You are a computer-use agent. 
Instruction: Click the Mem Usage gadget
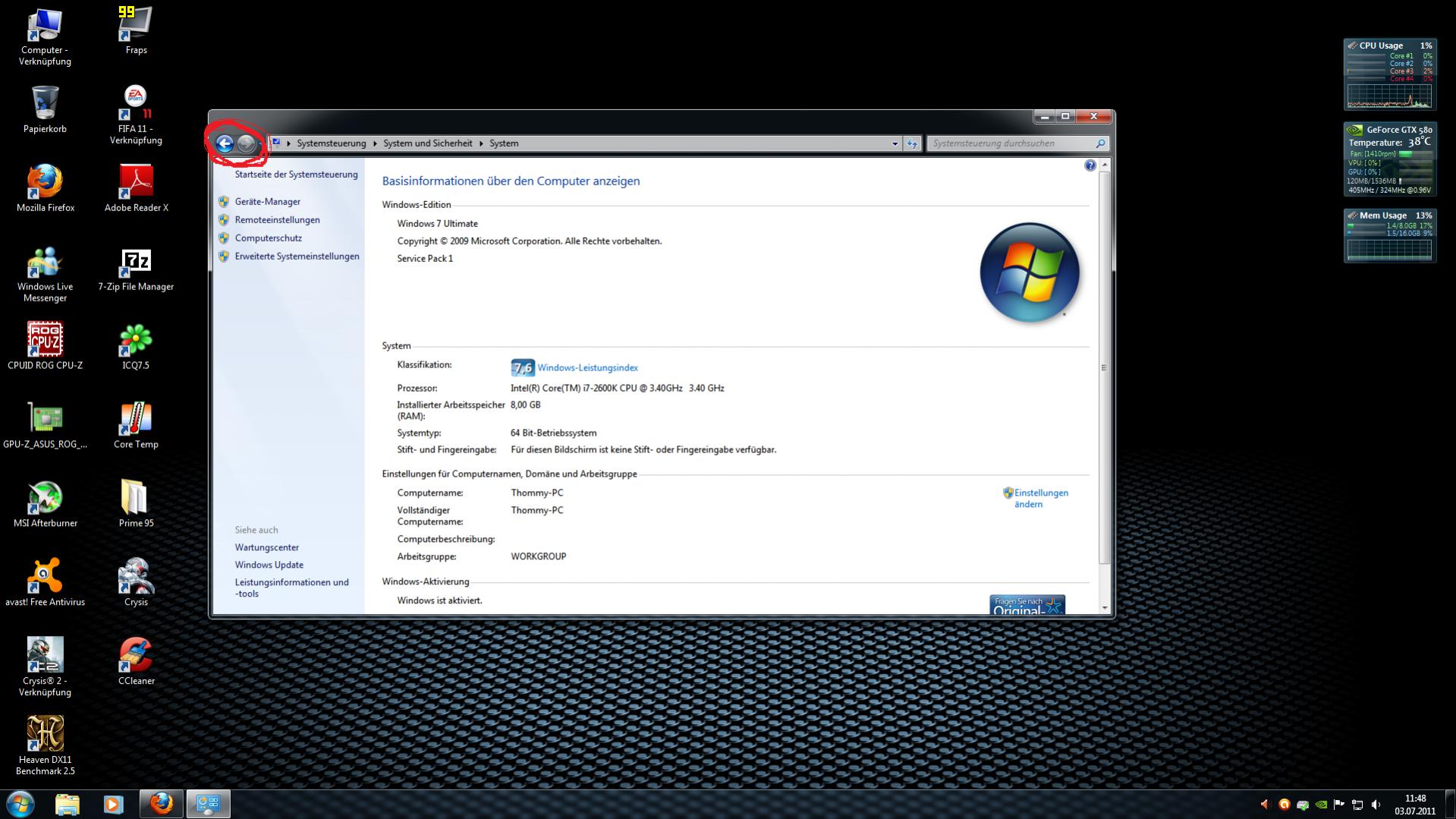pyautogui.click(x=1389, y=235)
